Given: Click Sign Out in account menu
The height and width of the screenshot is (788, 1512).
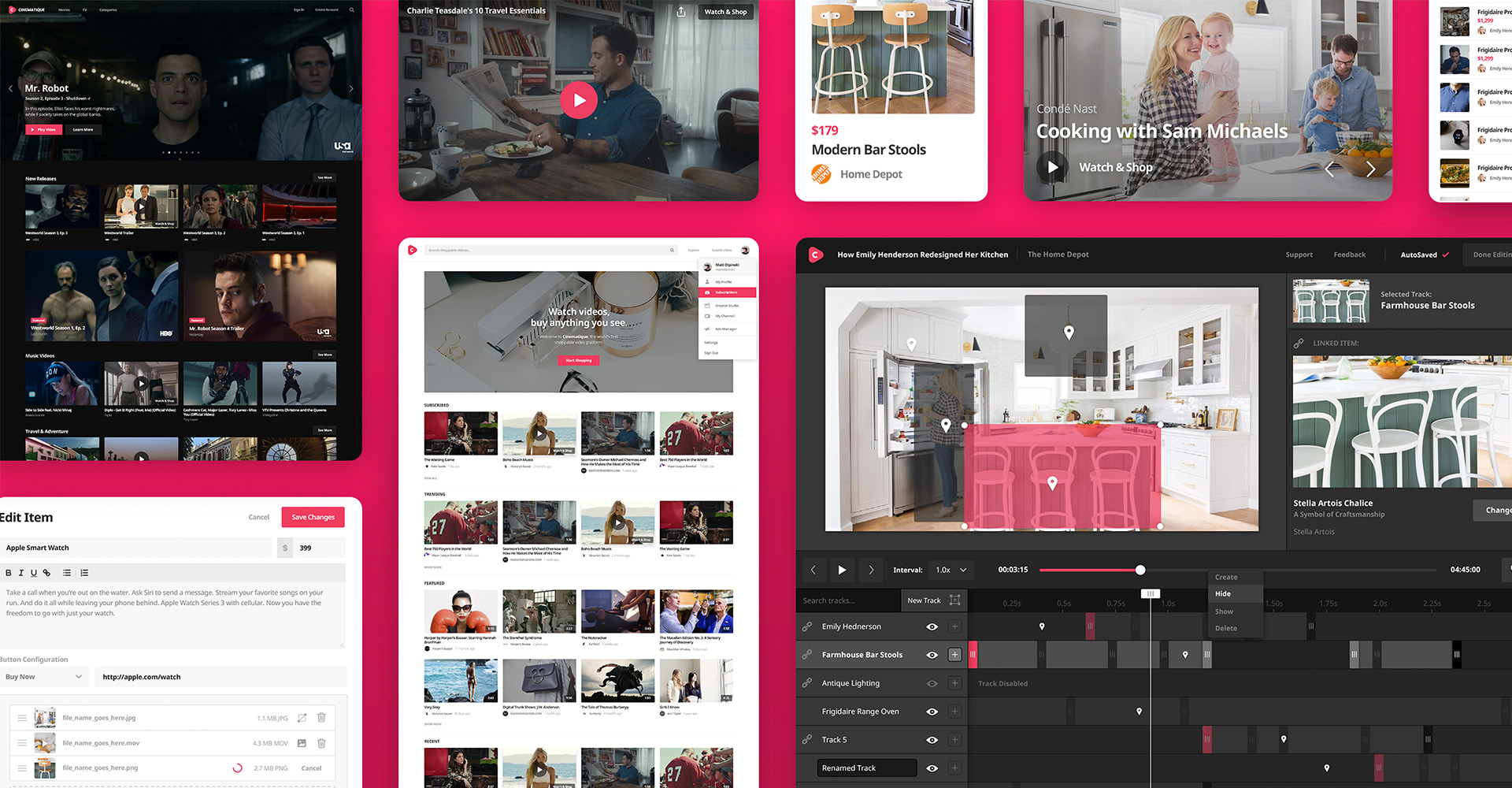Looking at the screenshot, I should (711, 353).
